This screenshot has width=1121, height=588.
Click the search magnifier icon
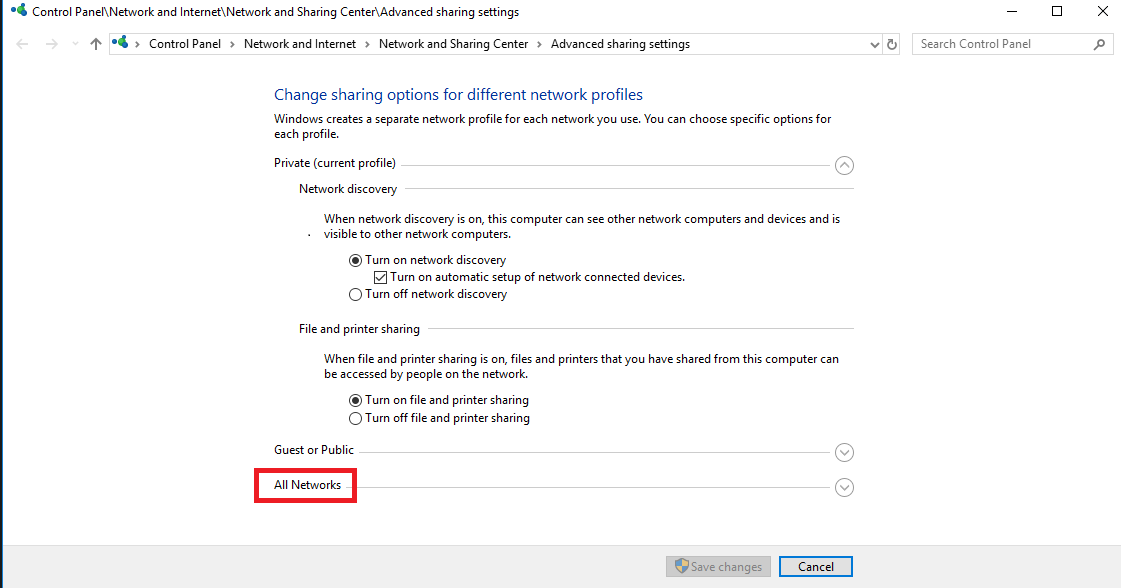1099,44
